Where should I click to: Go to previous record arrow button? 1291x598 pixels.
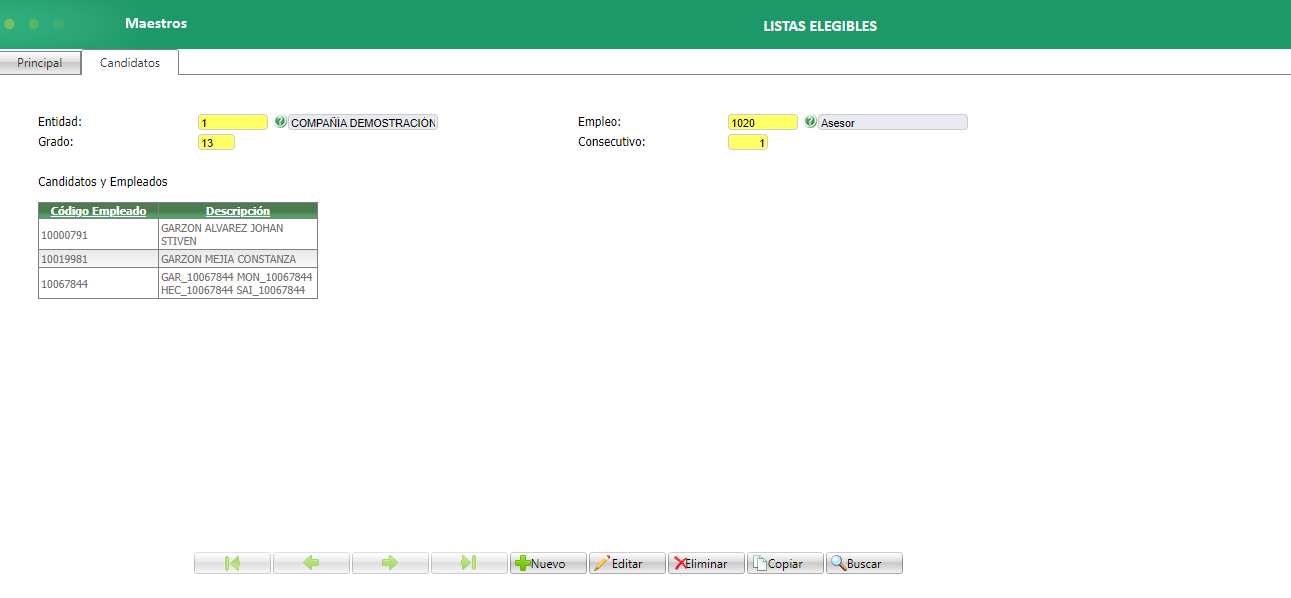click(x=311, y=563)
